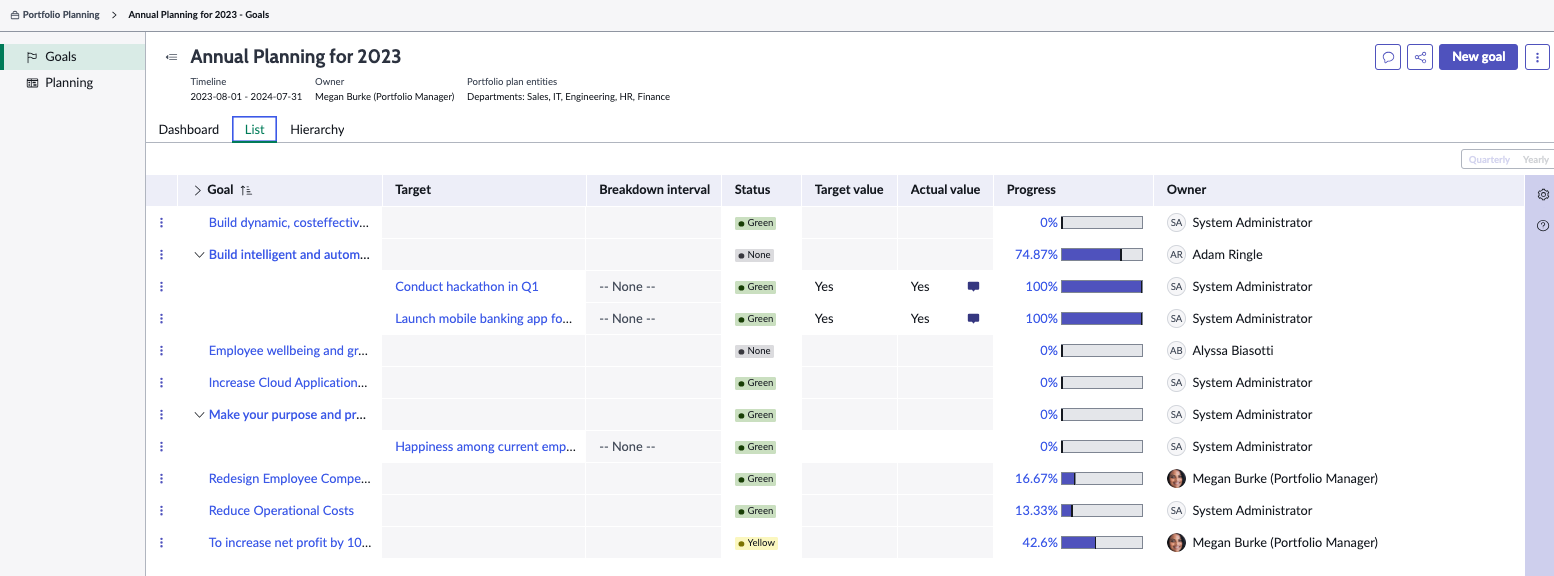Click the share icon beside New goal
1554x576 pixels.
[1420, 57]
